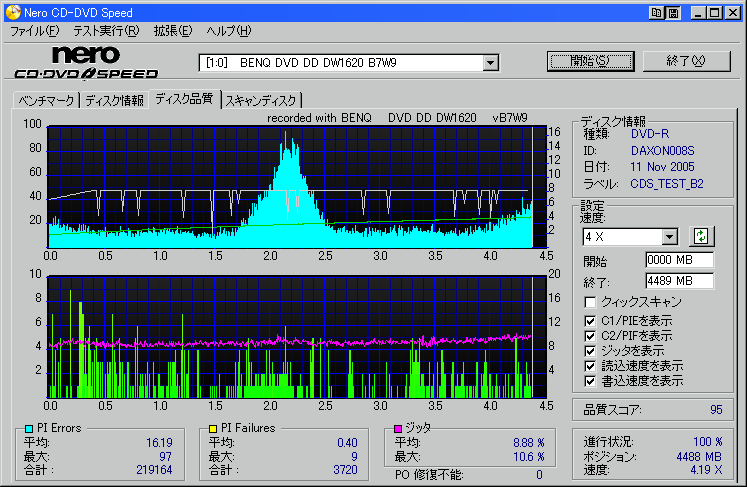
Task: Open the テスト実行 menu
Action: pyautogui.click(x=106, y=31)
